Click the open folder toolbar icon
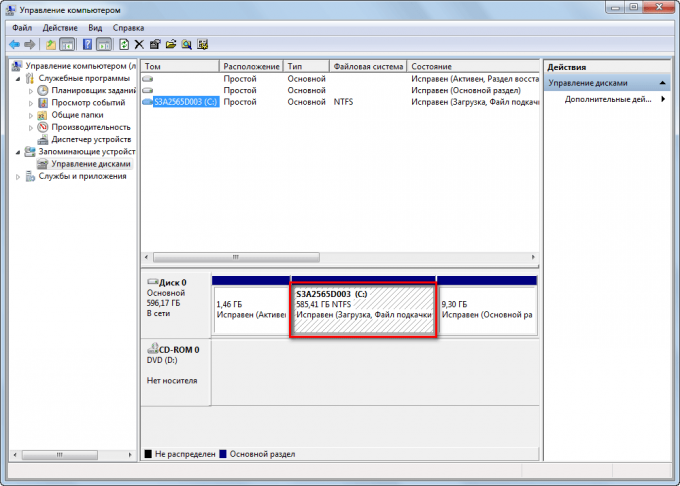Viewport: 680px width, 486px height. click(171, 45)
